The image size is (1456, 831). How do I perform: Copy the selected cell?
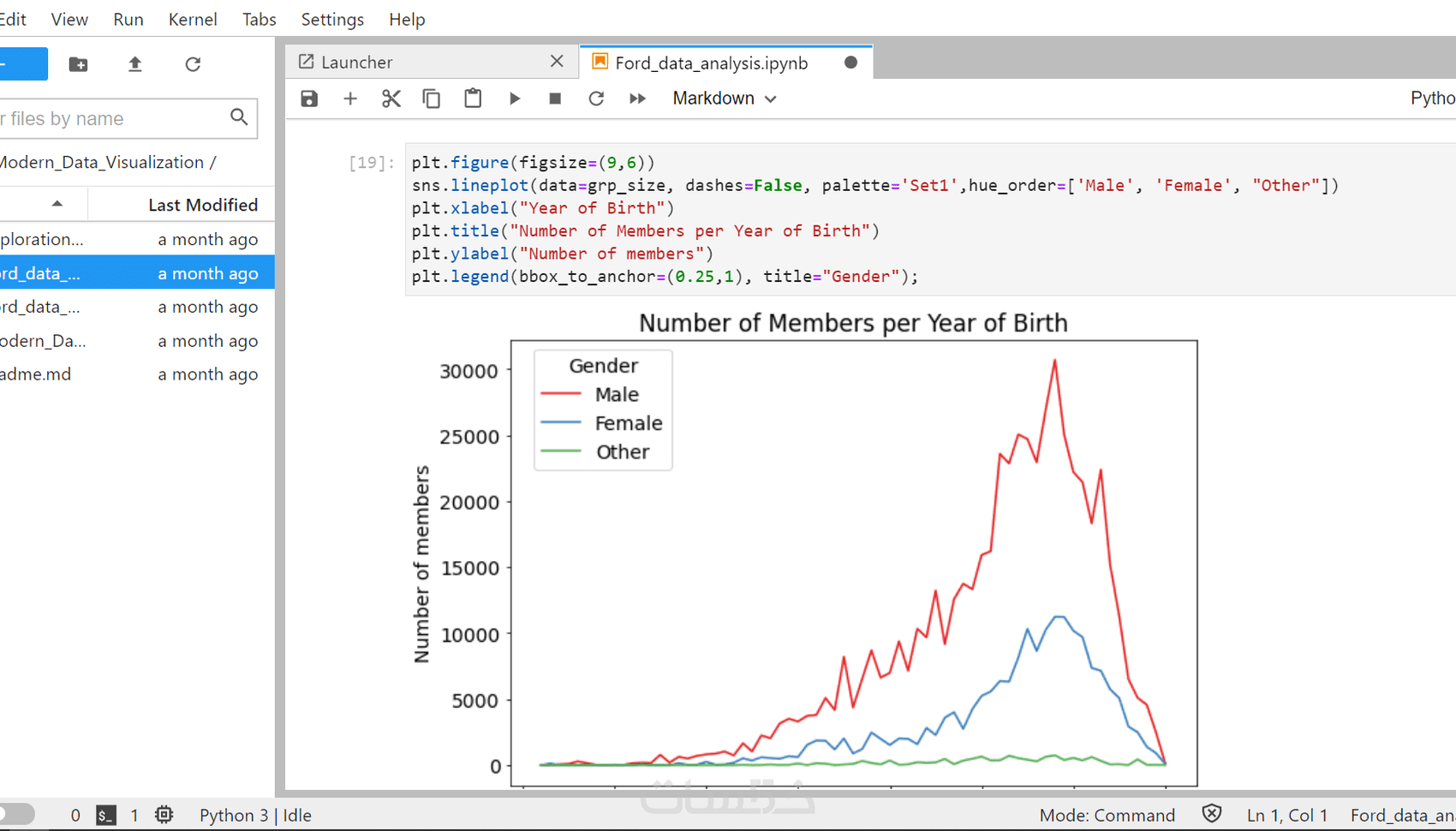tap(432, 98)
